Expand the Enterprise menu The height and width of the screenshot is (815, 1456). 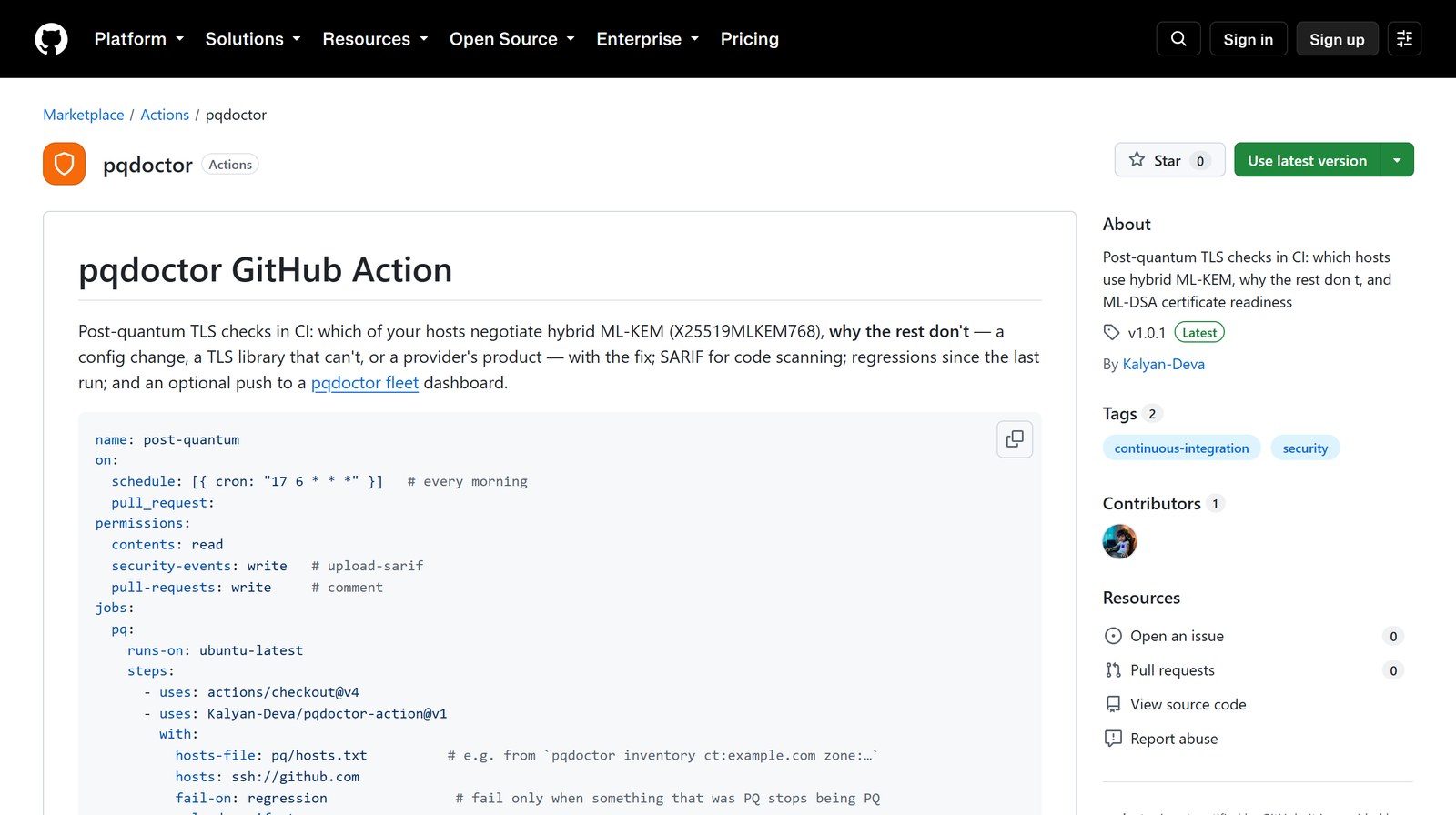pyautogui.click(x=648, y=39)
